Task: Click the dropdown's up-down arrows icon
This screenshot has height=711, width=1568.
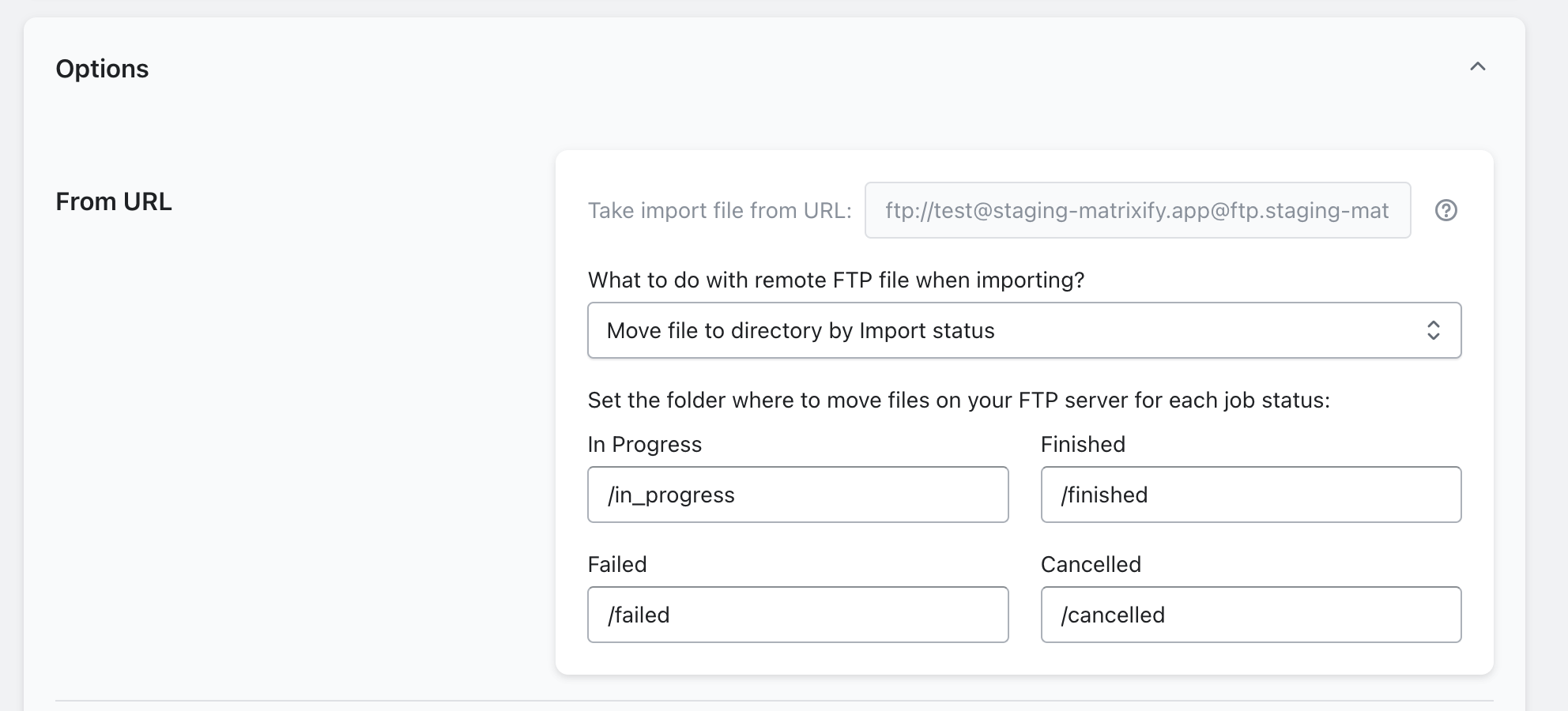Action: [x=1433, y=330]
